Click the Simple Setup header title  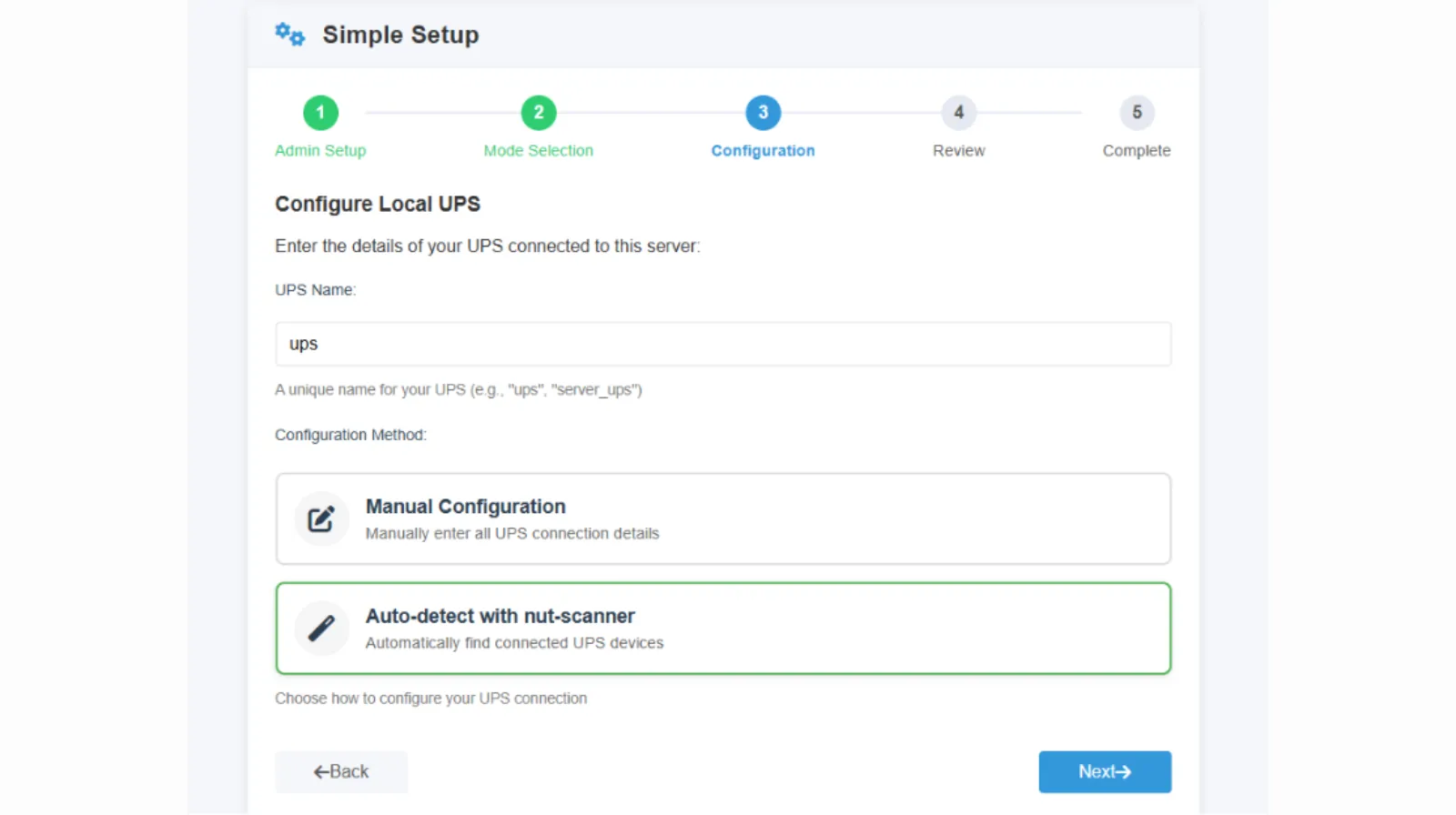click(400, 35)
